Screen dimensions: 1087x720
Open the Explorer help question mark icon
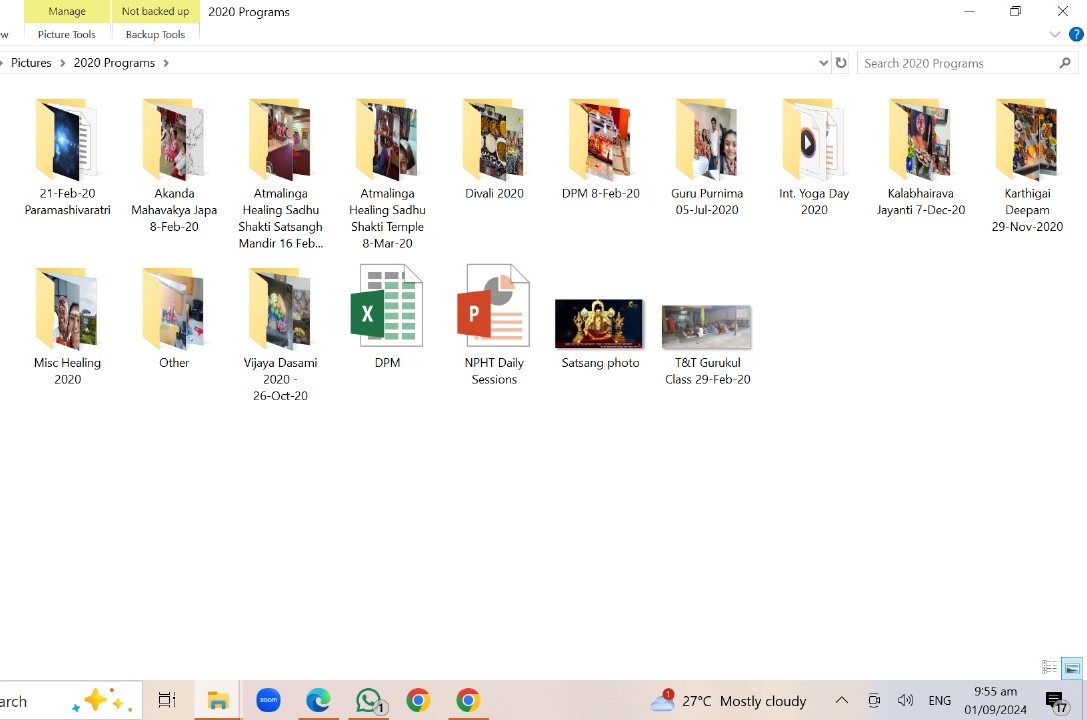[1076, 34]
